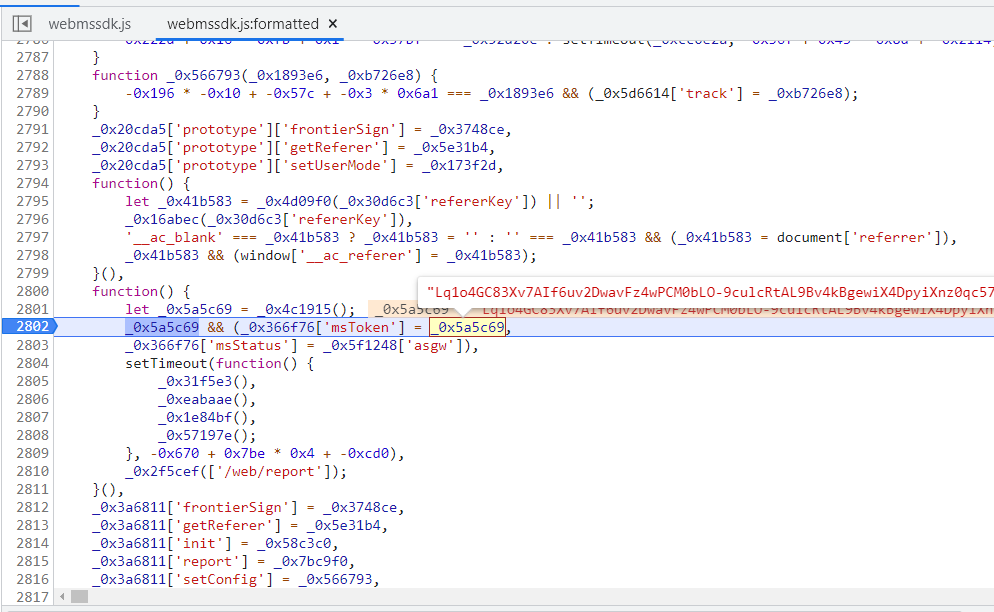Switch to the webmssdk.js tab

(x=89, y=24)
